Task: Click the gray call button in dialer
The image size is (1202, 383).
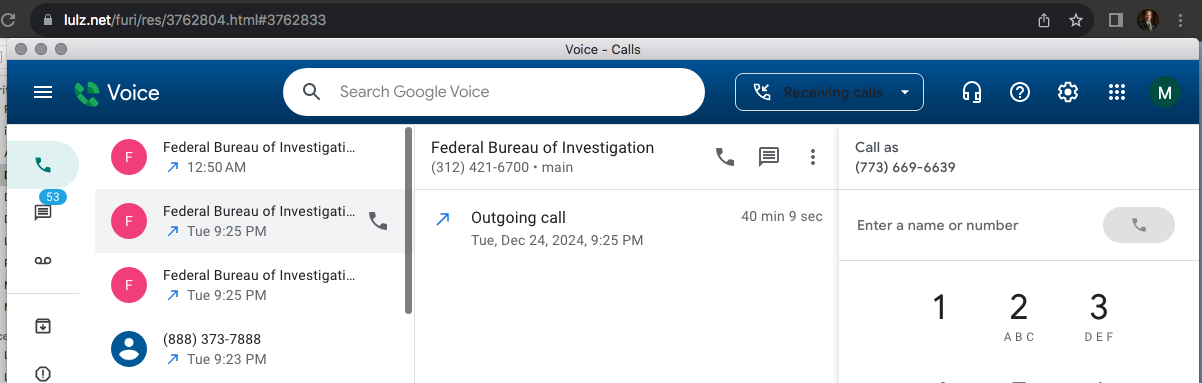Action: [x=1138, y=225]
